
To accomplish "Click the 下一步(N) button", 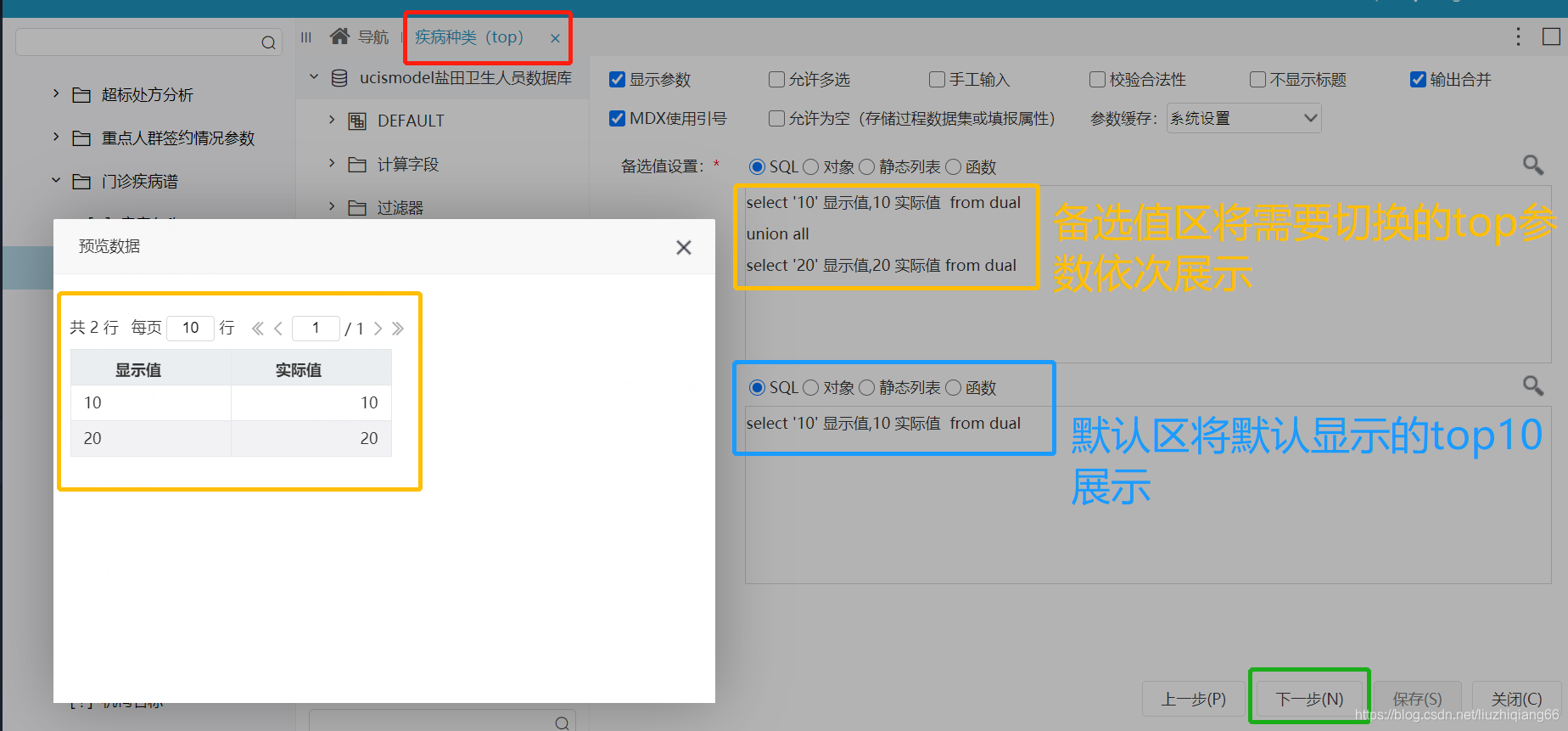I will click(x=1309, y=700).
